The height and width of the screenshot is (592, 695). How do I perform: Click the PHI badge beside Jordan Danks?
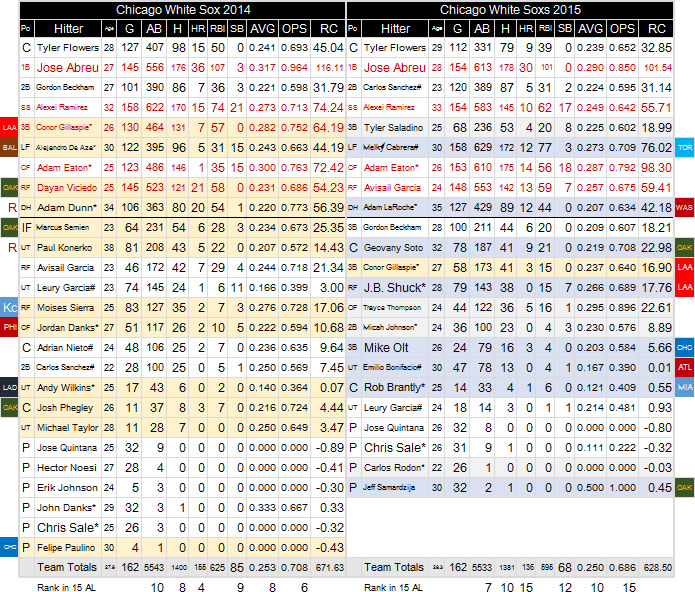[x=9, y=327]
